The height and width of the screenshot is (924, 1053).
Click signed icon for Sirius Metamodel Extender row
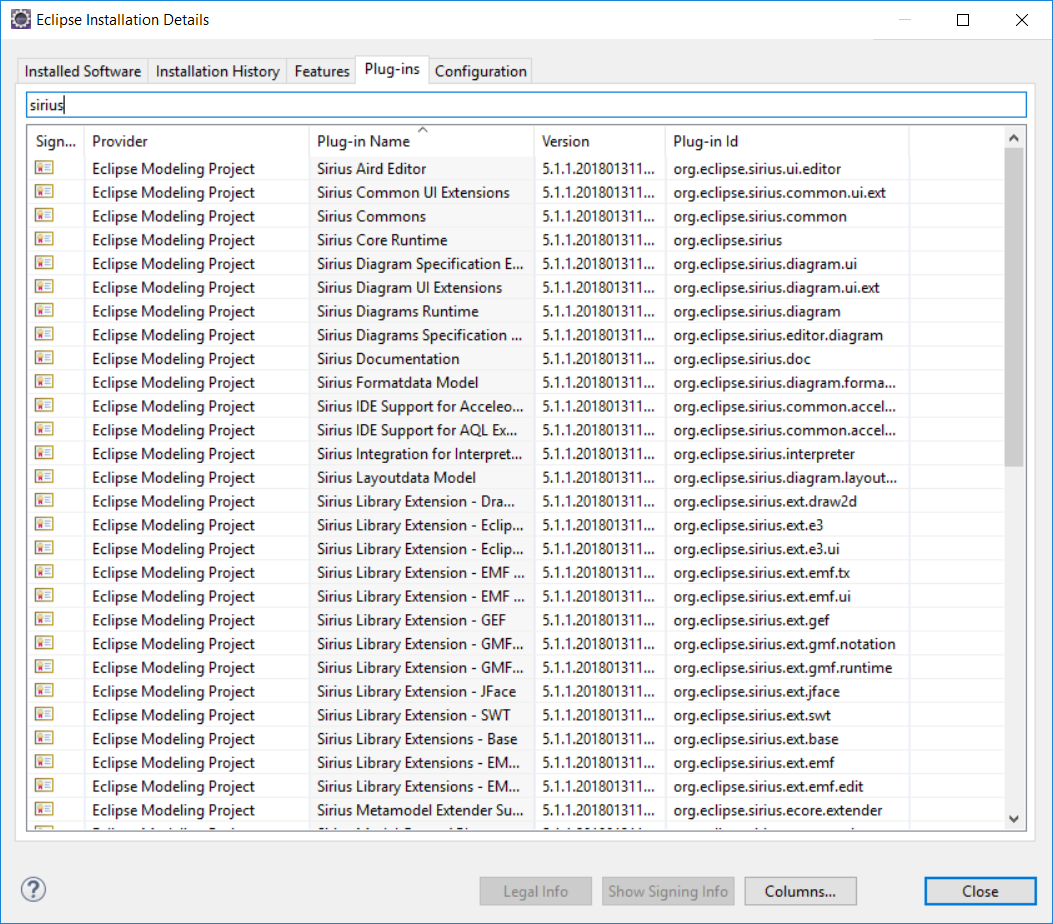coord(44,809)
